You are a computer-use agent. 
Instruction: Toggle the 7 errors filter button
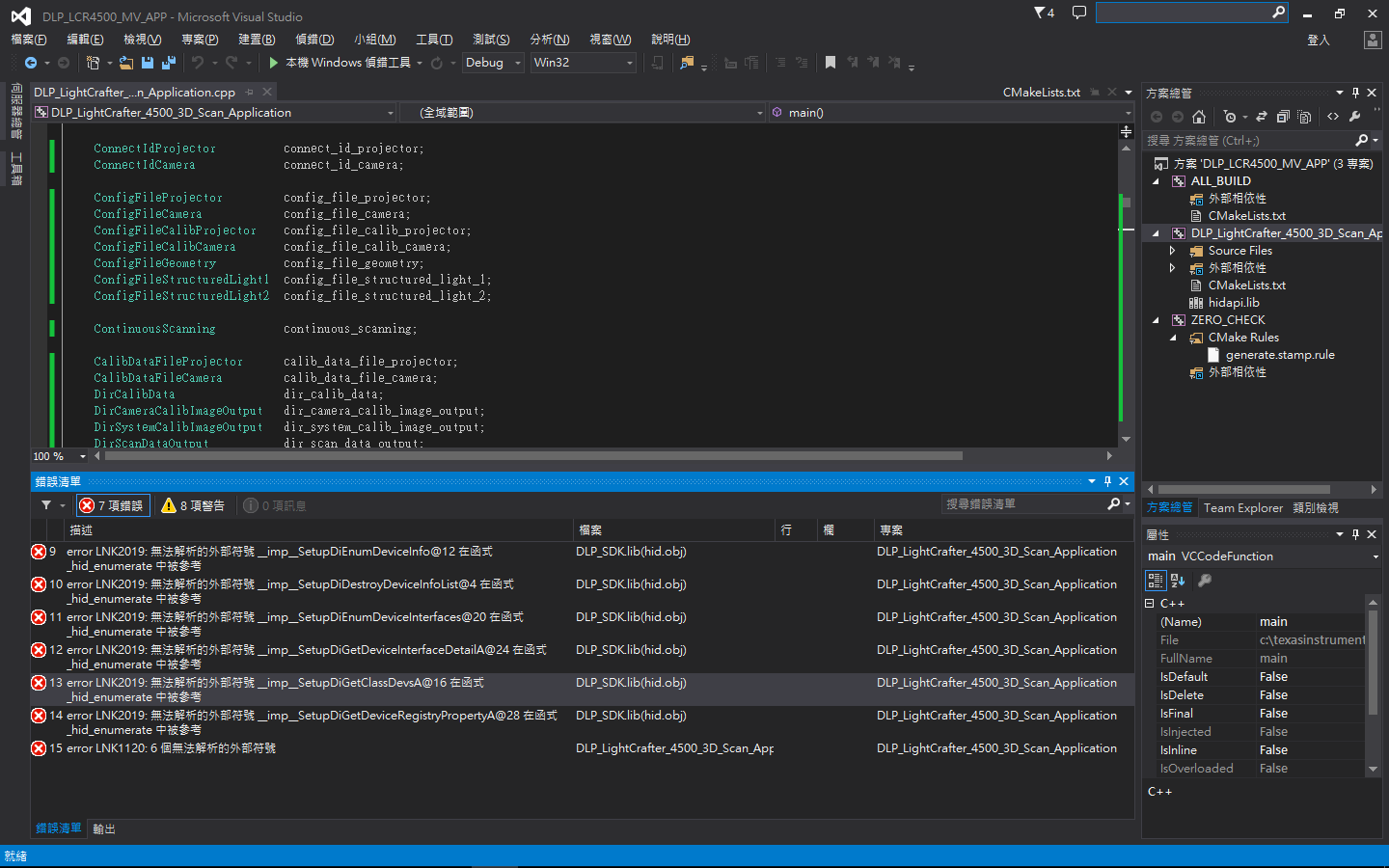point(112,505)
